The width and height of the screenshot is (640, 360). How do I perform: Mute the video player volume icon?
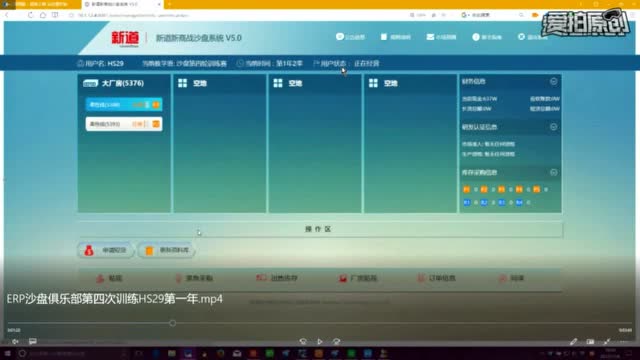(15, 341)
